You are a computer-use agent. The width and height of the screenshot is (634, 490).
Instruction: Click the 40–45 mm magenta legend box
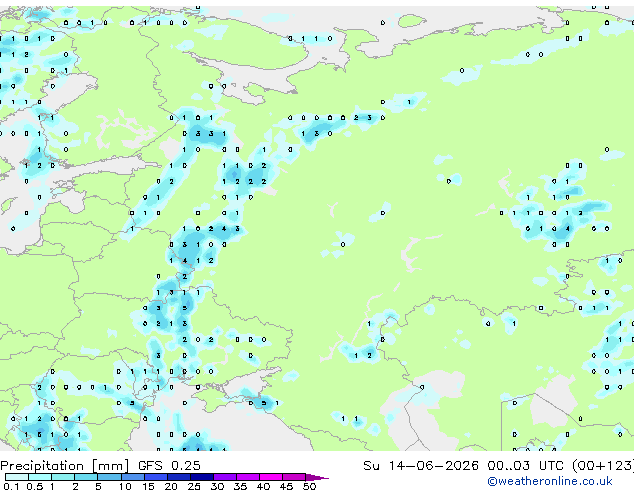271,477
